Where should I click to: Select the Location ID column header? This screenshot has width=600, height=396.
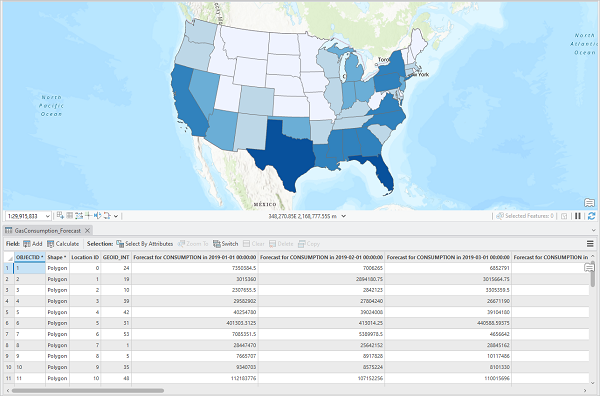85,257
